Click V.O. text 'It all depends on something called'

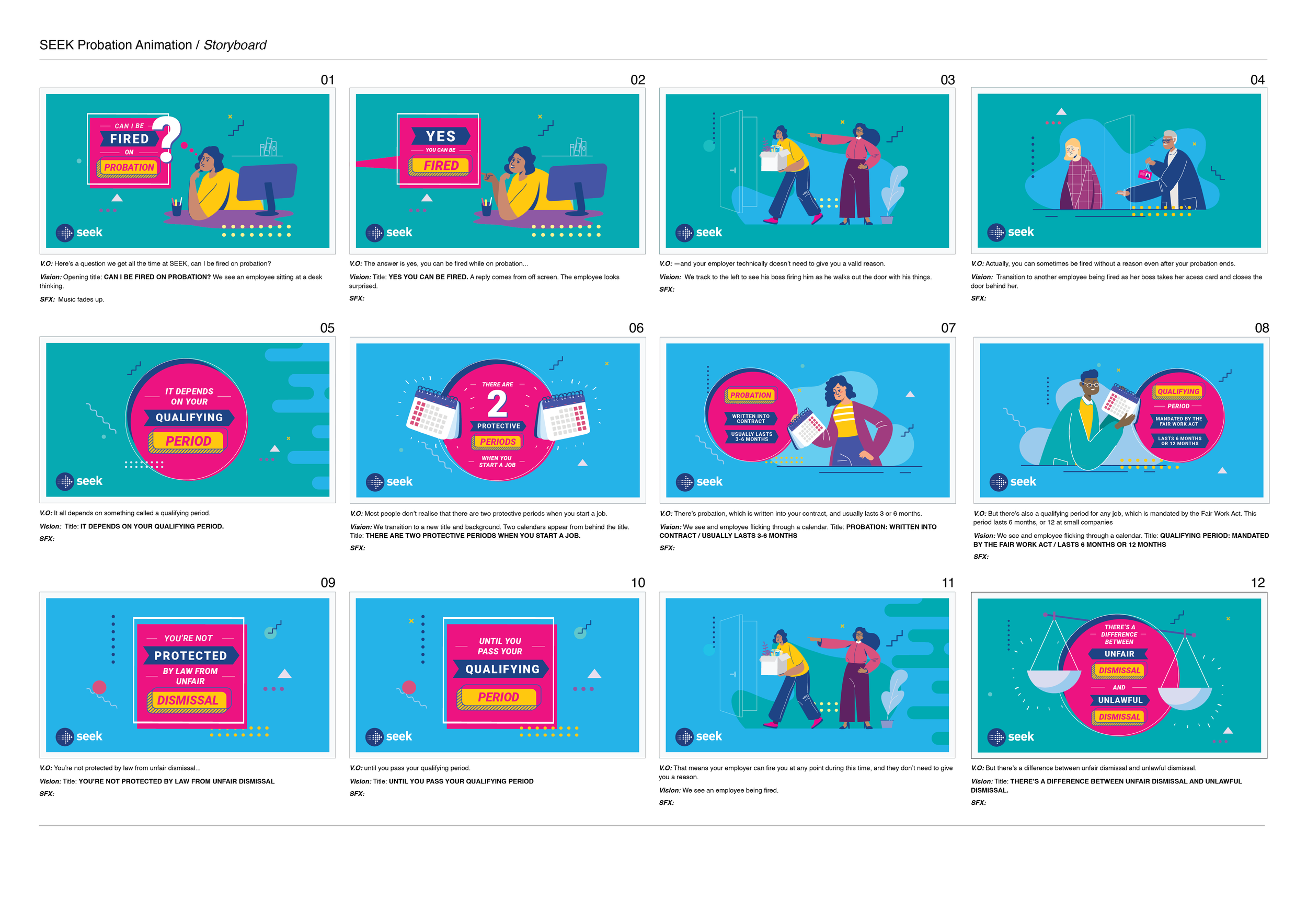tap(125, 513)
